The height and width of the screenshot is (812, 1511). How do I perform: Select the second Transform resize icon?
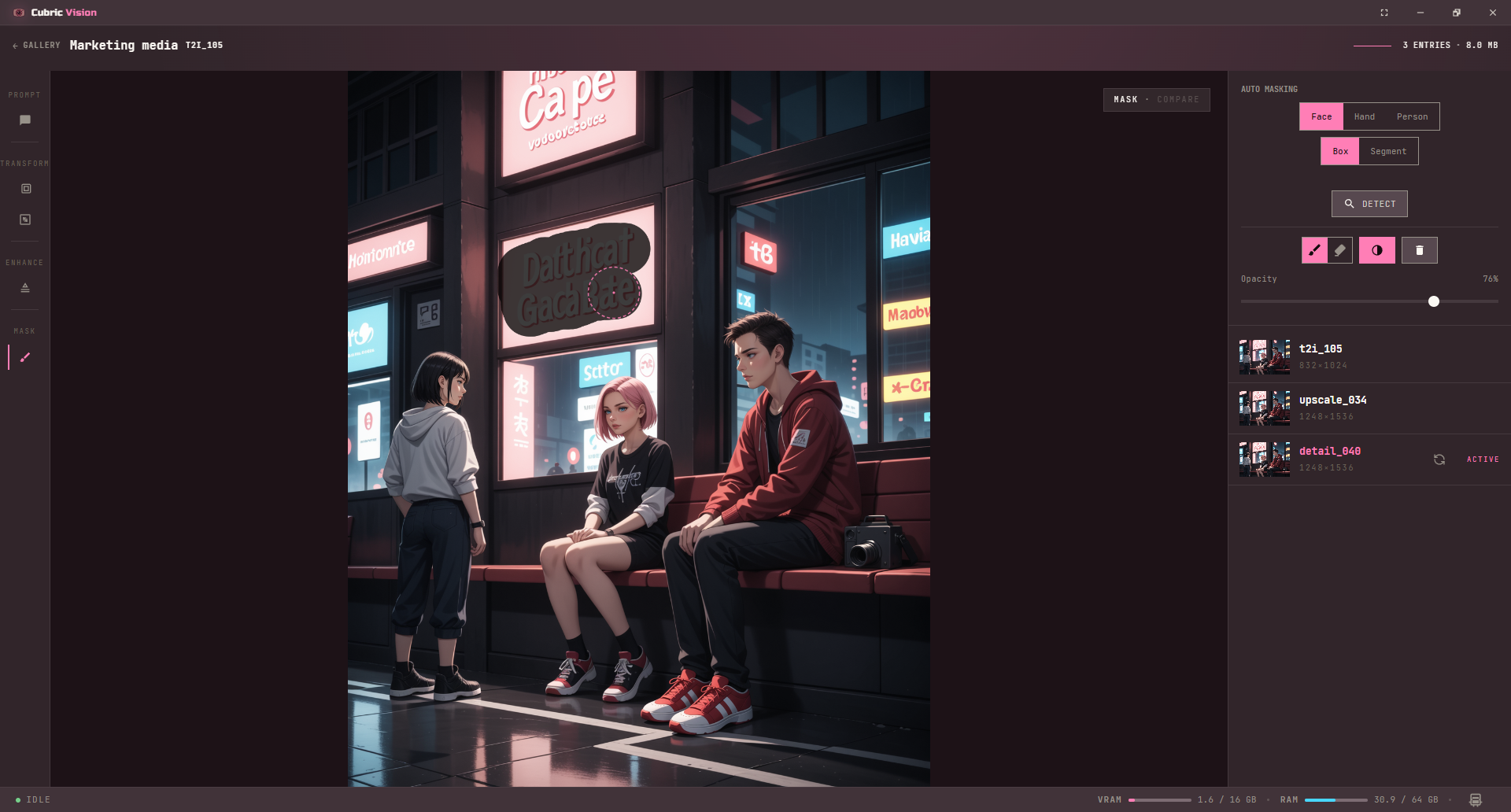click(x=25, y=220)
